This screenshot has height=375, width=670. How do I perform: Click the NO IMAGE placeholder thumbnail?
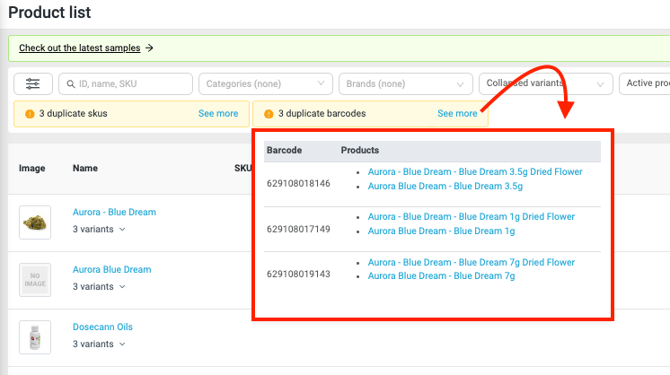(35, 280)
